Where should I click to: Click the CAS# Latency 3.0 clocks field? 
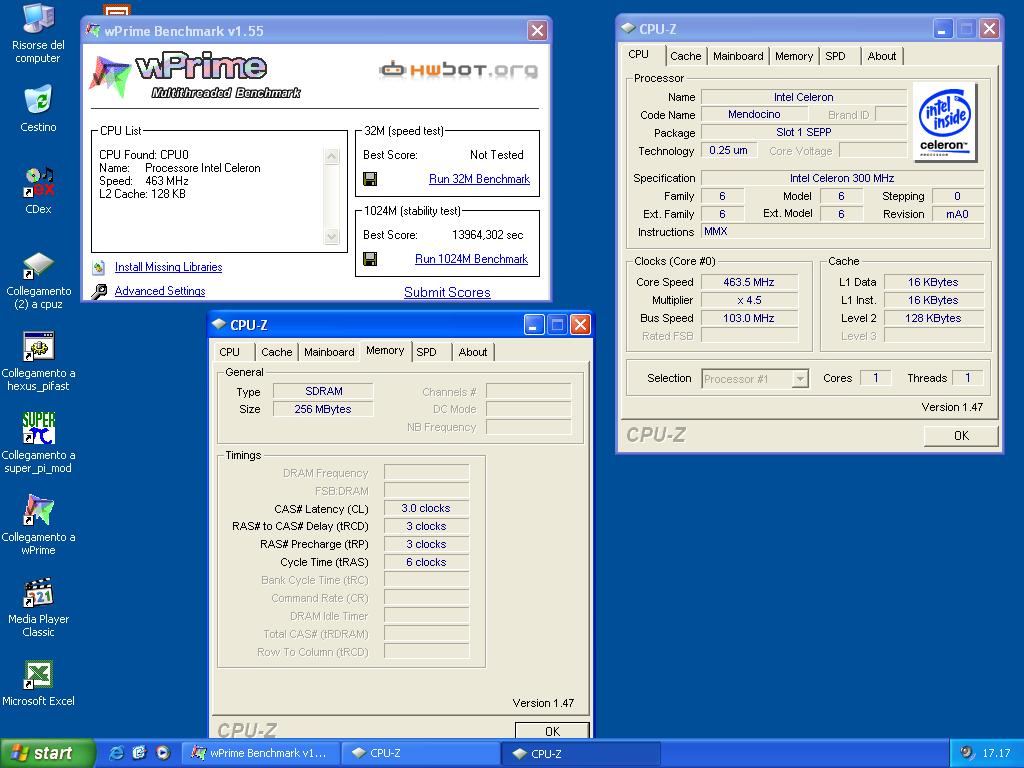[426, 508]
